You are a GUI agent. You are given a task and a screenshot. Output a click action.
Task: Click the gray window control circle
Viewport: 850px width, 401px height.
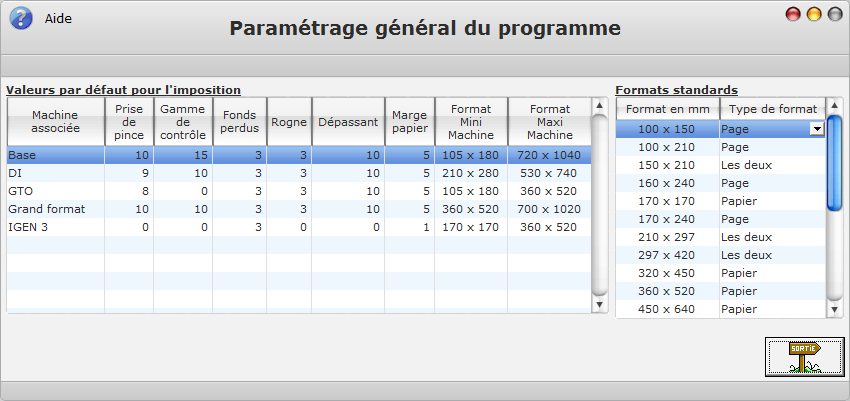click(x=834, y=14)
